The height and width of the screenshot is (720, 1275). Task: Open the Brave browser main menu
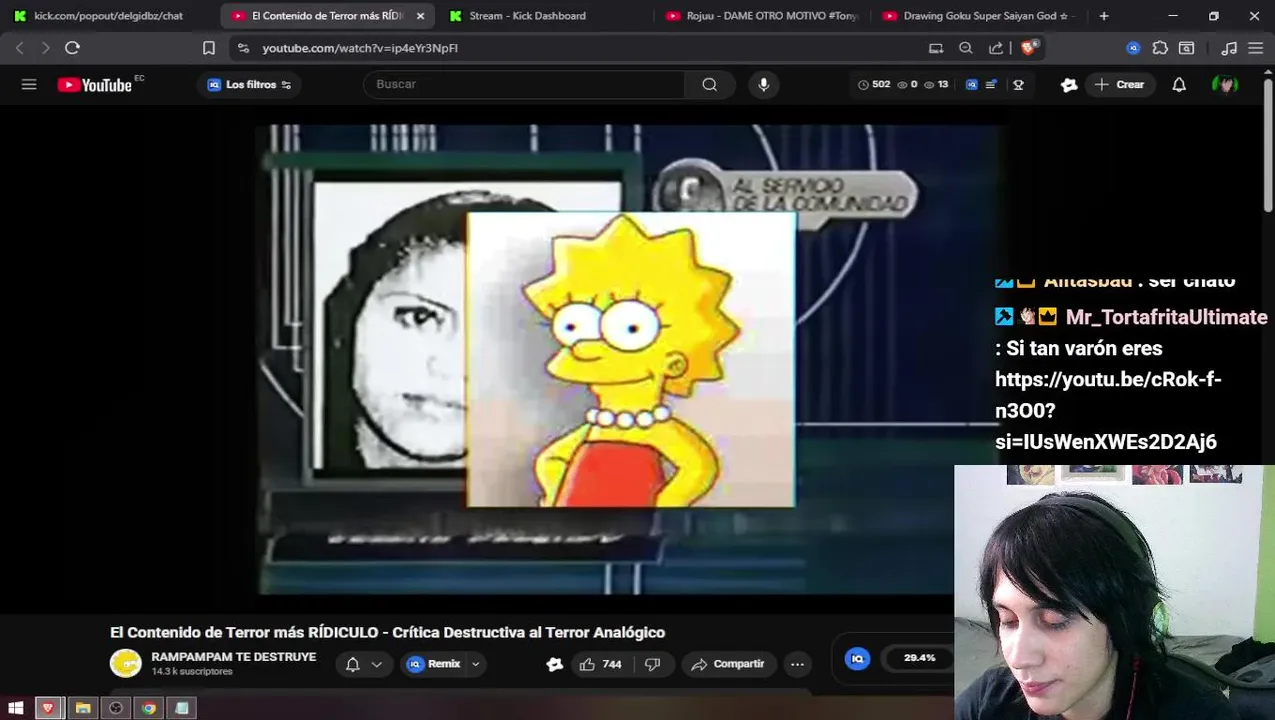[x=1256, y=48]
